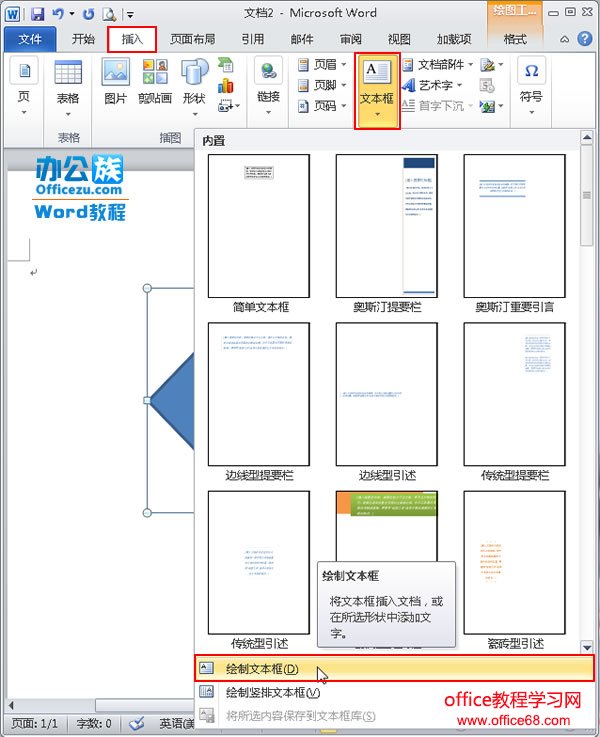600x737 pixels.
Task: Open the Page Layout (页面布局) tab
Action: [x=193, y=39]
